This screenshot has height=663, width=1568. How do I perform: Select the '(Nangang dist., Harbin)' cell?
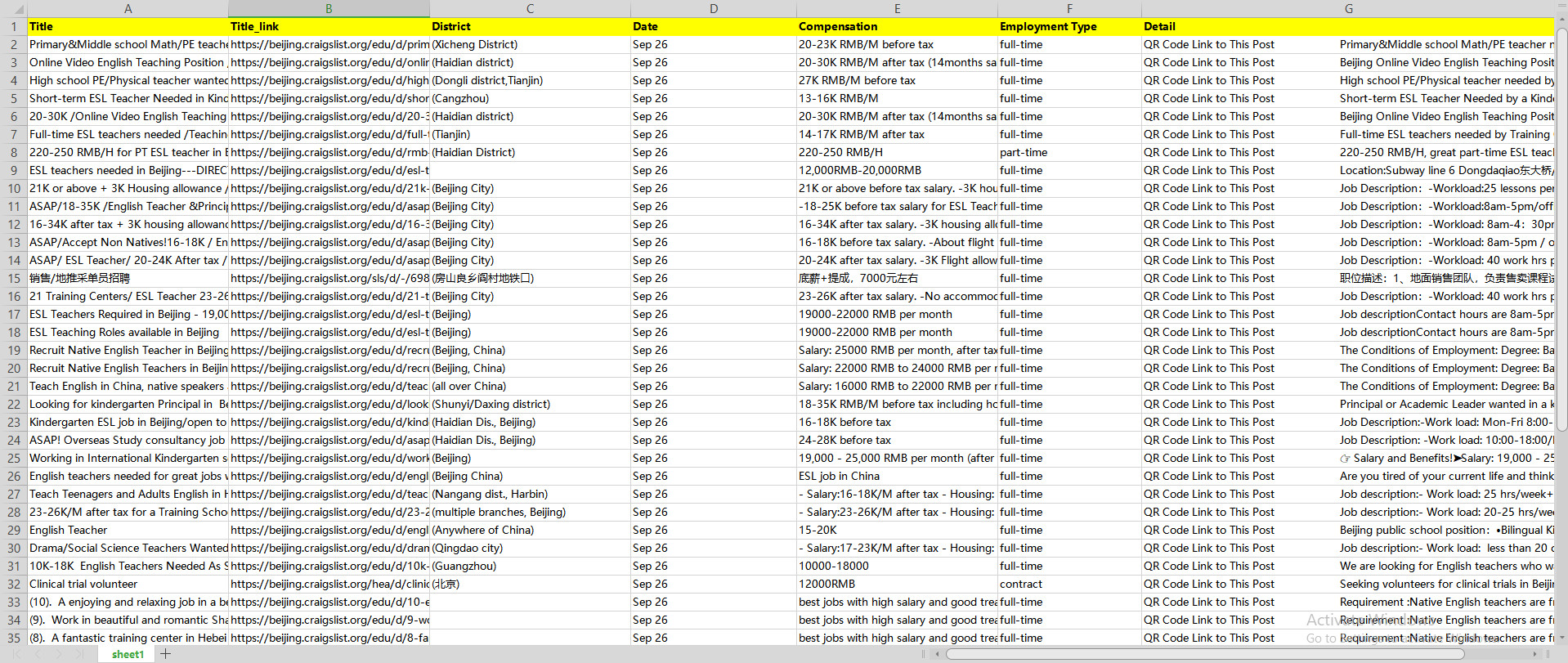[x=530, y=494]
